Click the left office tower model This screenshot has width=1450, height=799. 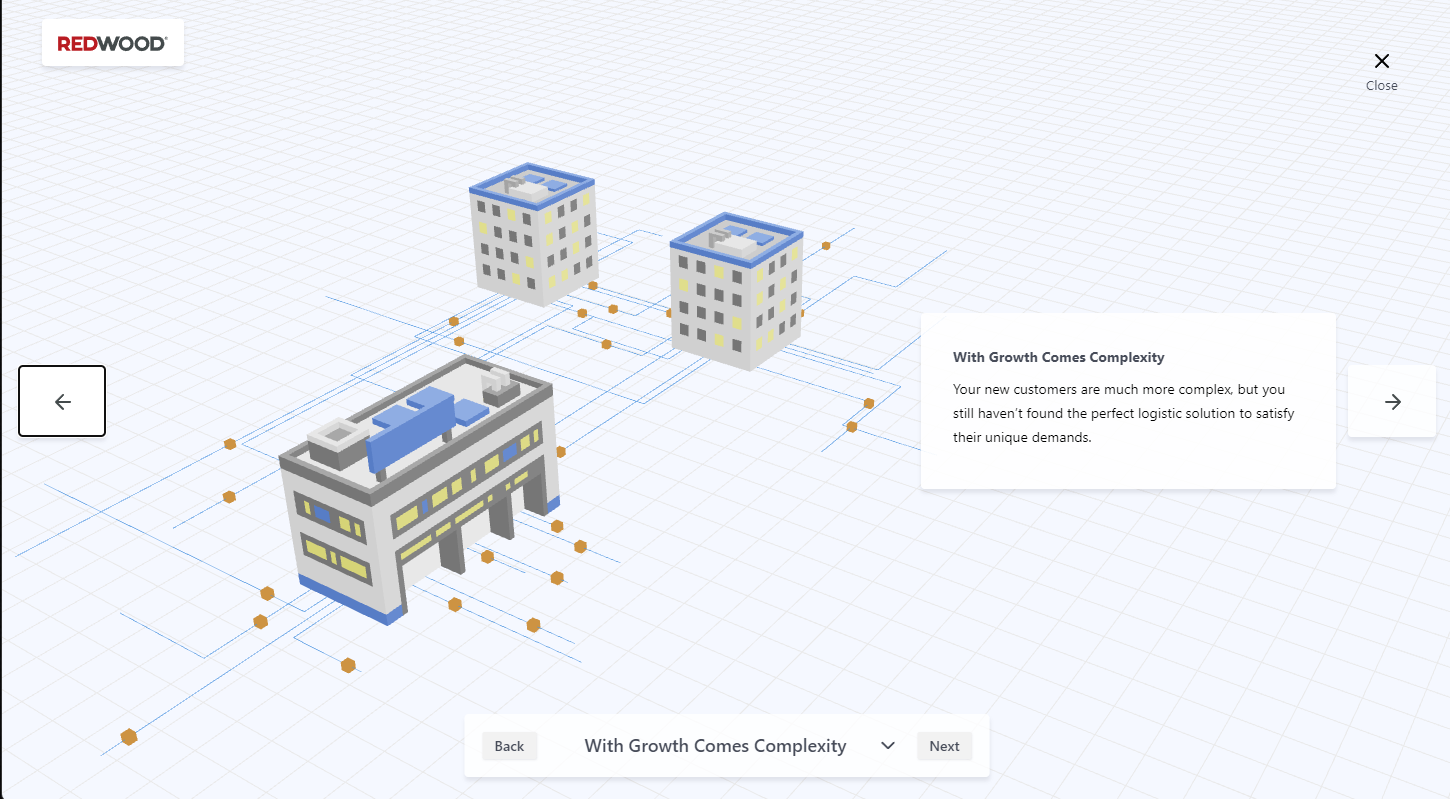point(534,235)
